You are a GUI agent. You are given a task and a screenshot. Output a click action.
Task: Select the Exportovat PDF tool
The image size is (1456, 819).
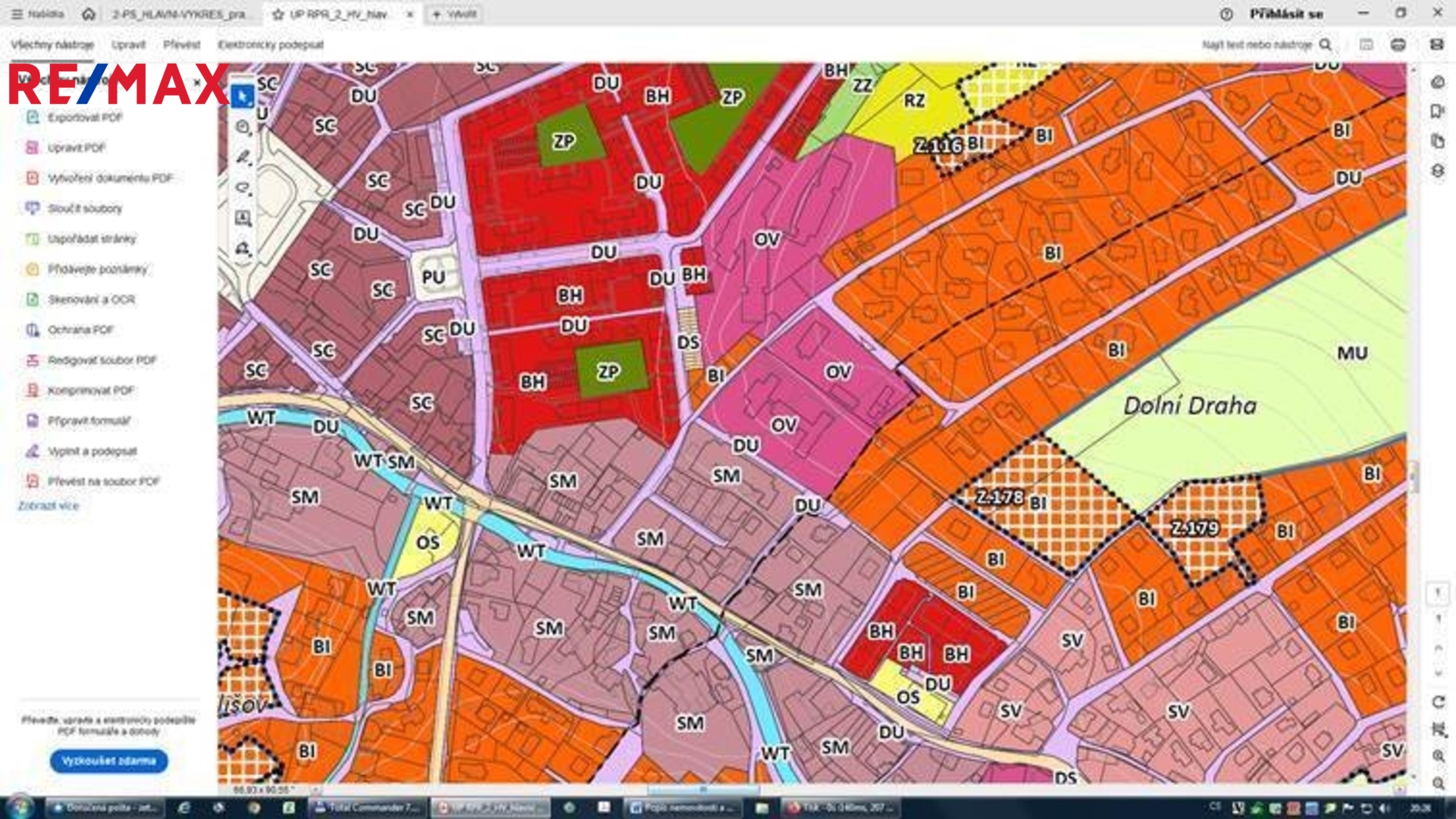click(x=84, y=118)
